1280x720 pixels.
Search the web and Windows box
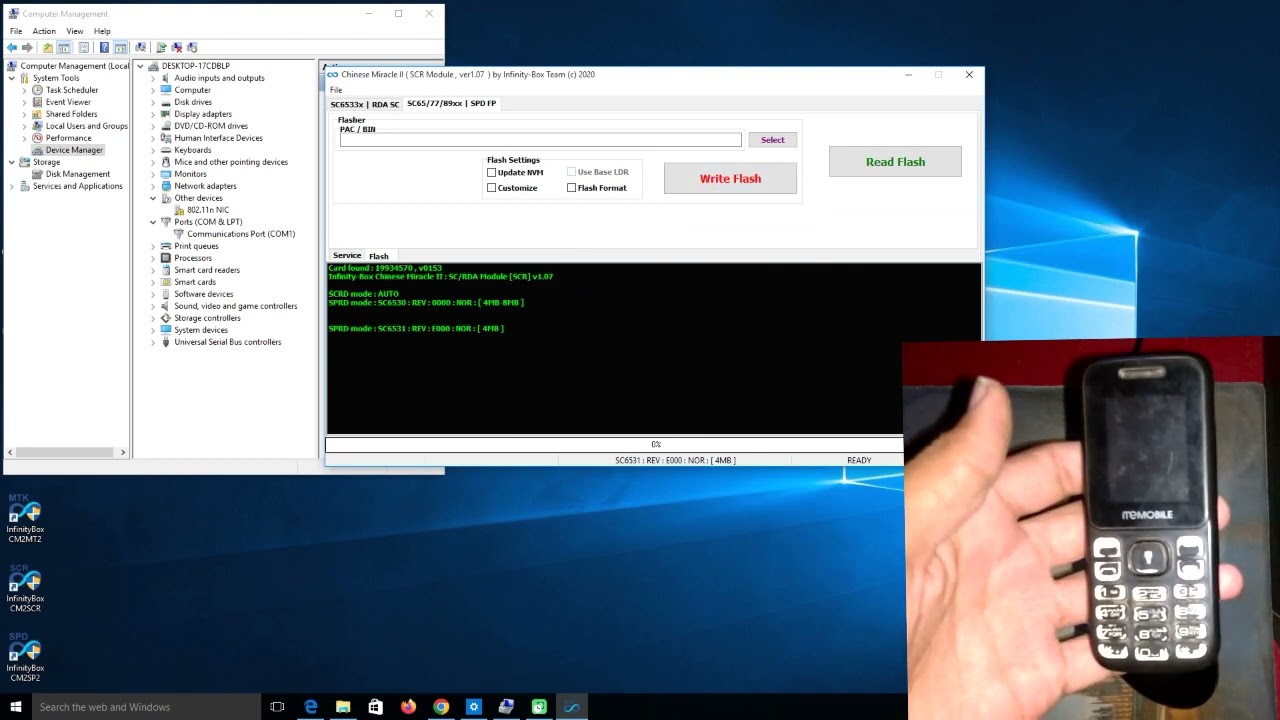[x=146, y=707]
